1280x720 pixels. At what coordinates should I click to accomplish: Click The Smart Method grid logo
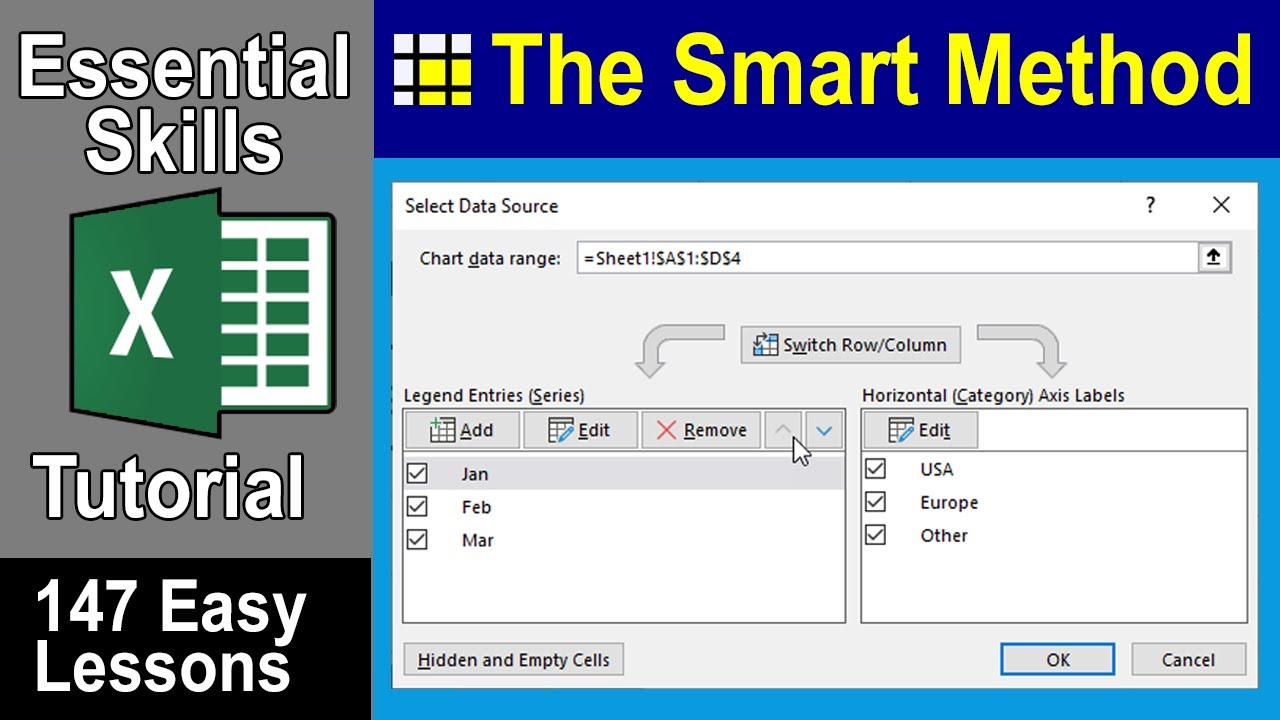click(433, 70)
